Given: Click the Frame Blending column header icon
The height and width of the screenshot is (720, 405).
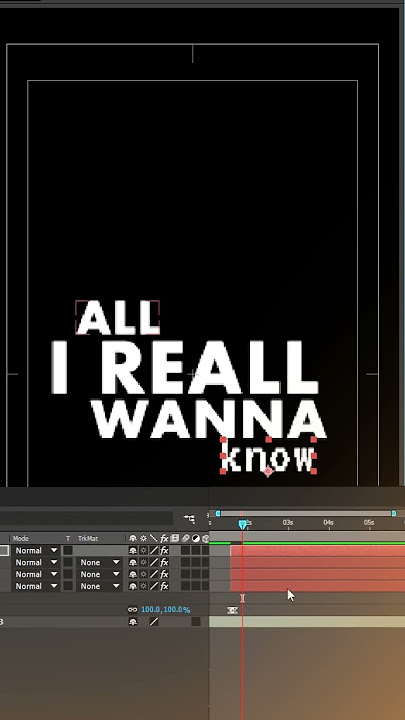Looking at the screenshot, I should tap(174, 538).
